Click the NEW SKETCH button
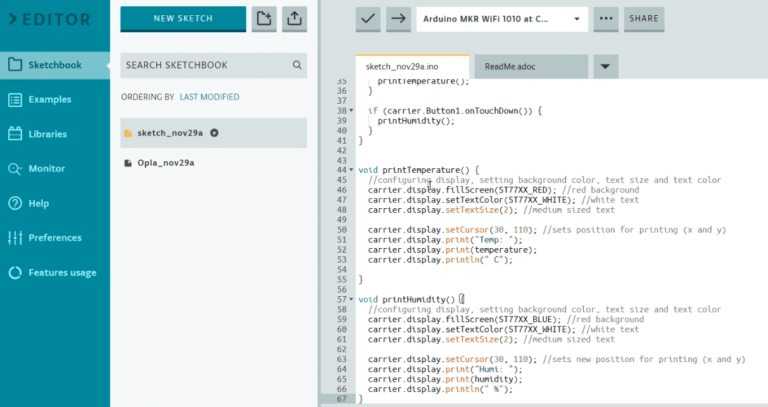768x407 pixels. (182, 18)
